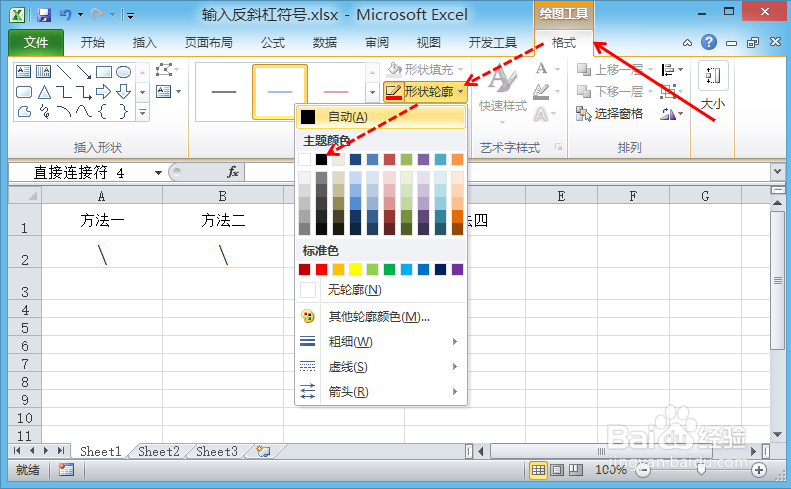Select the 格式 drawing tools tab
This screenshot has height=489, width=791.
point(563,43)
